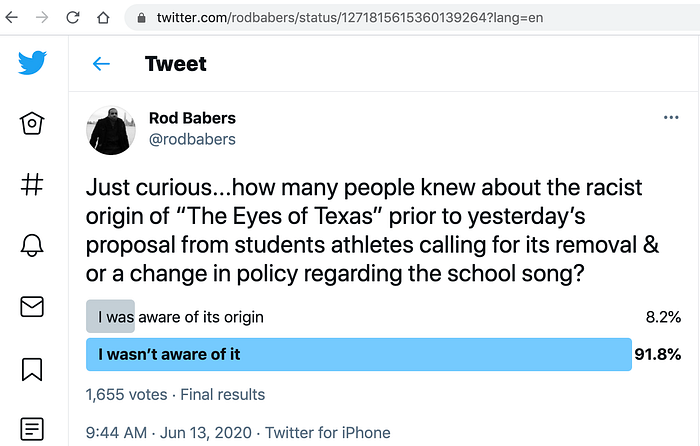Click the browser back arrow
The width and height of the screenshot is (700, 446).
tap(12, 17)
